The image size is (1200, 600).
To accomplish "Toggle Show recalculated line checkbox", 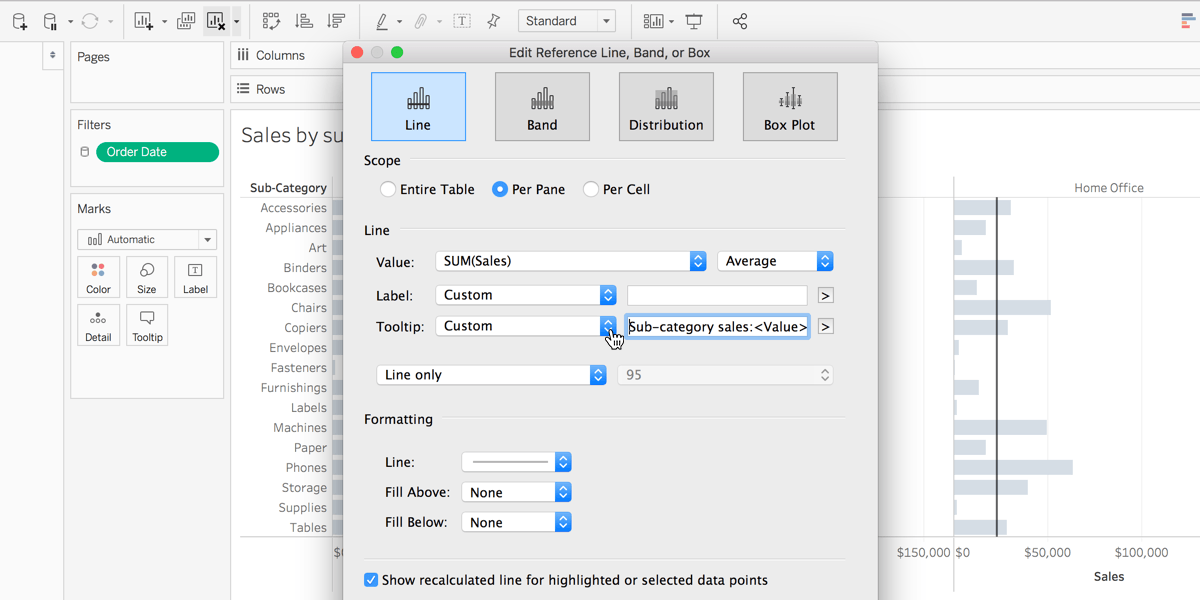I will [371, 580].
